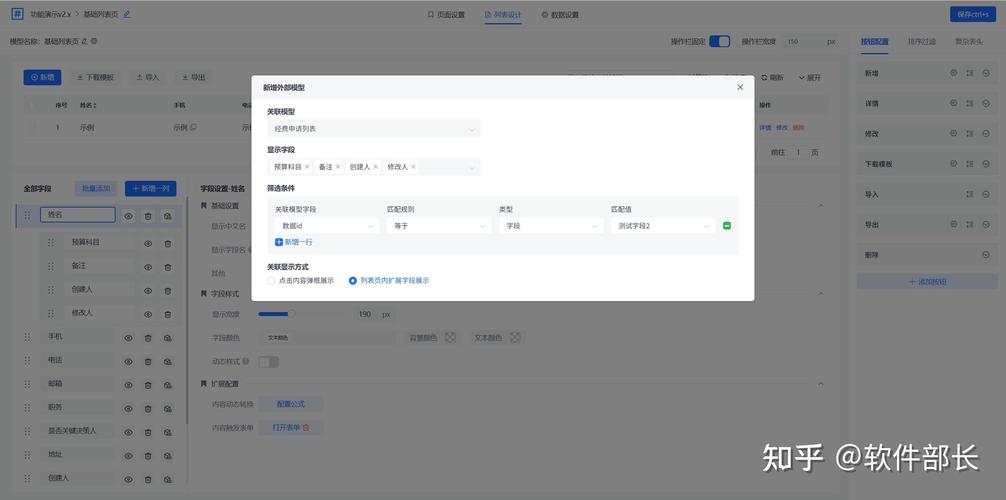The image size is (1006, 500).
Task: Click the middle layout icon in 修改 row
Action: click(969, 134)
